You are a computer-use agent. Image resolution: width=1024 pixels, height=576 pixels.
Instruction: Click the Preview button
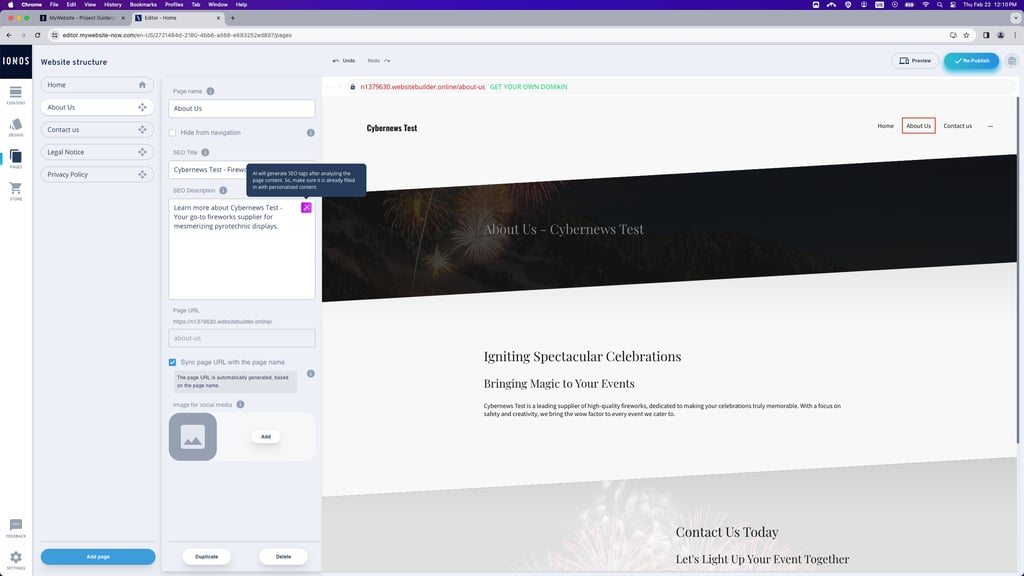pos(915,61)
